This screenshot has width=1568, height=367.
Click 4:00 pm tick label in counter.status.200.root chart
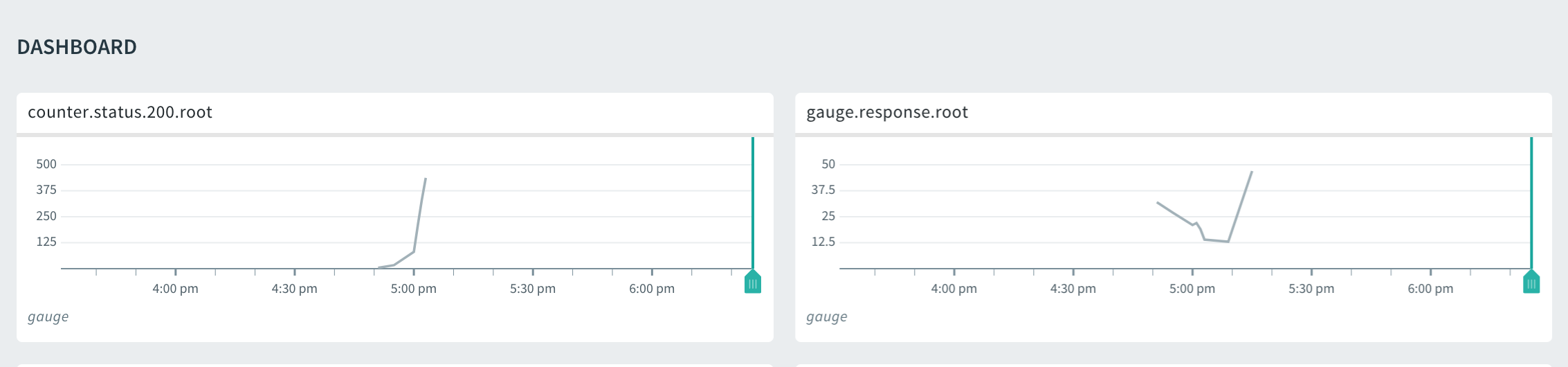(175, 289)
